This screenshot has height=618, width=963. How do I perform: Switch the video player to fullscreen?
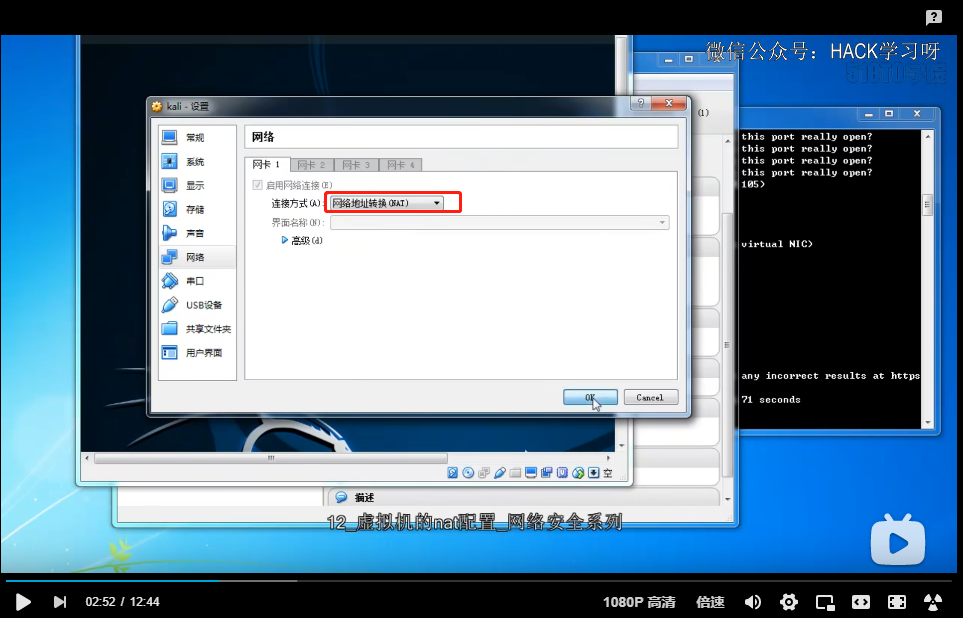(x=897, y=602)
